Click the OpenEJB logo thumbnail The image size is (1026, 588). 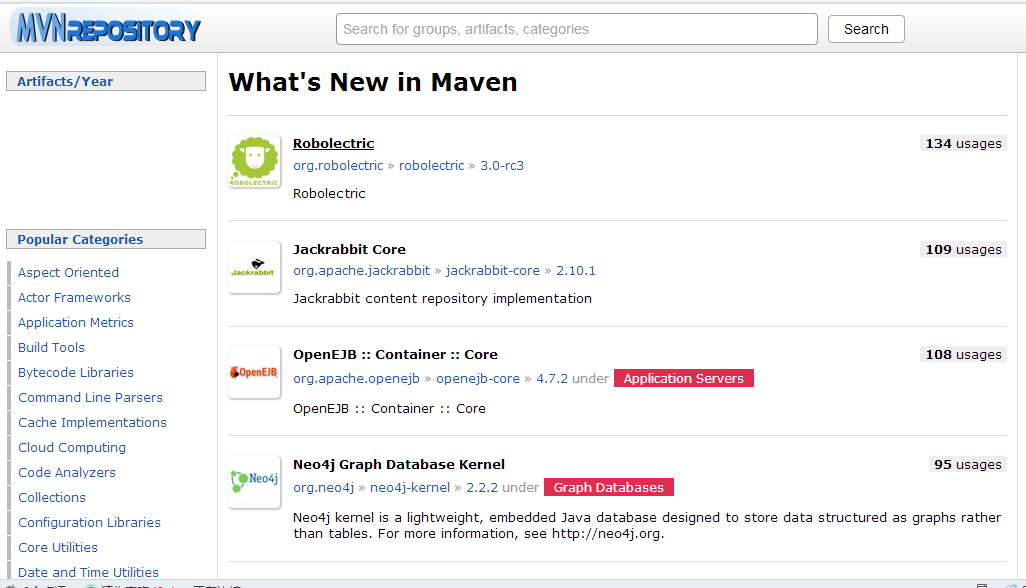255,372
